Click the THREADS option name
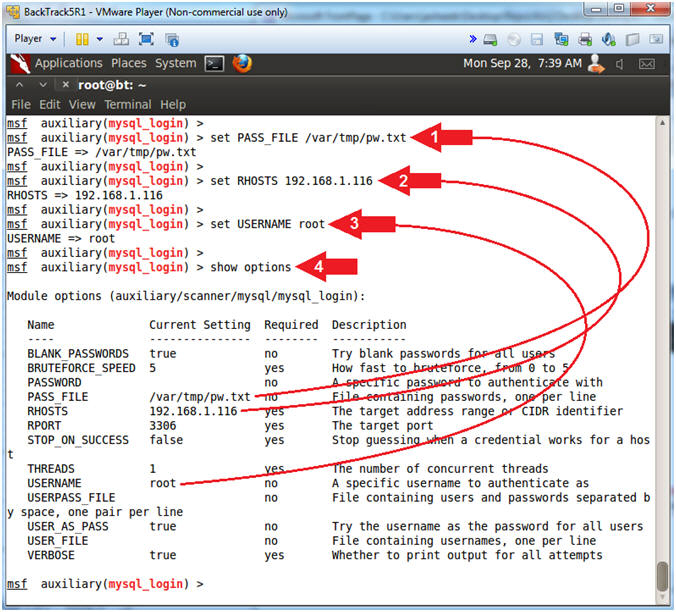This screenshot has height=612, width=676. tap(51, 469)
